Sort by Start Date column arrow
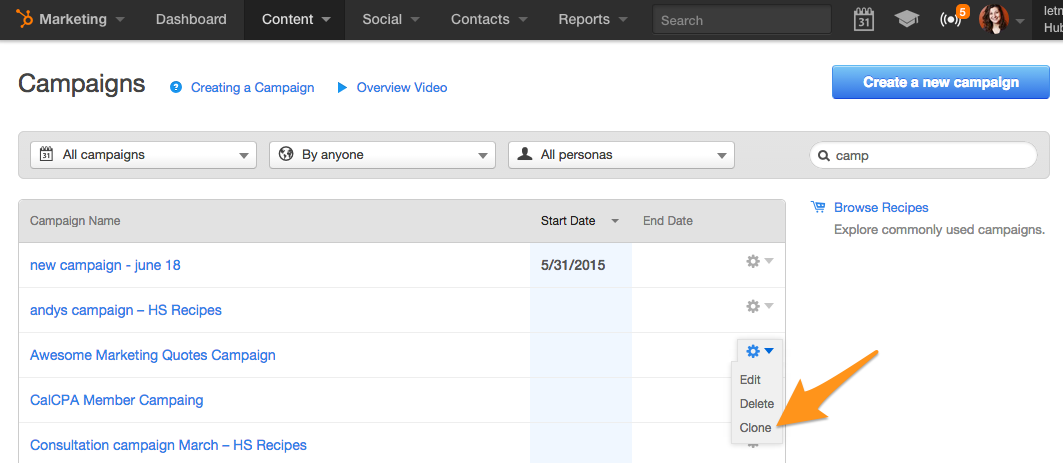Viewport: 1063px width, 463px height. pos(615,221)
